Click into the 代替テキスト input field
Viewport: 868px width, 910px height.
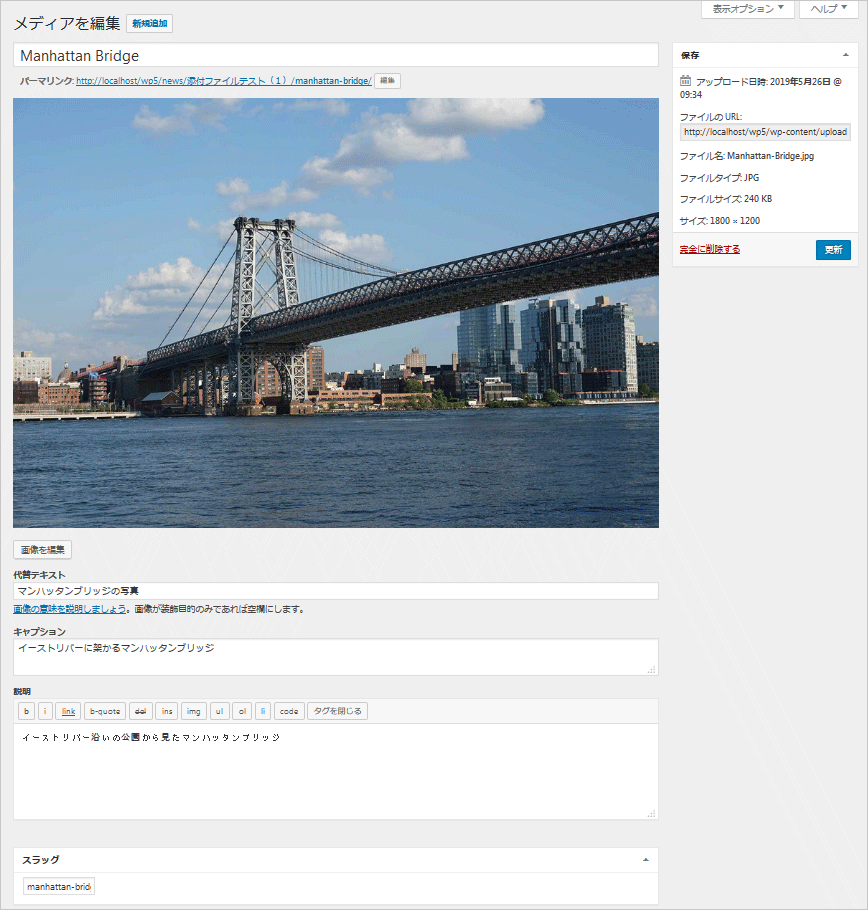coord(335,591)
